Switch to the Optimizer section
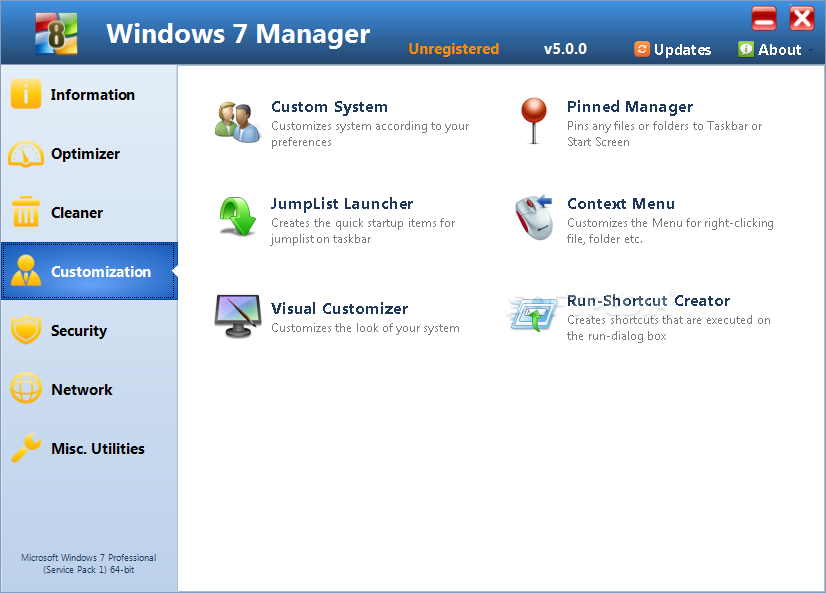 tap(85, 154)
